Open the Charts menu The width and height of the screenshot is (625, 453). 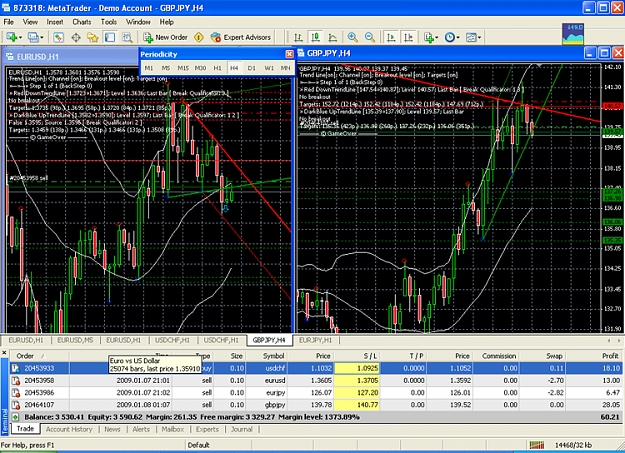[82, 22]
